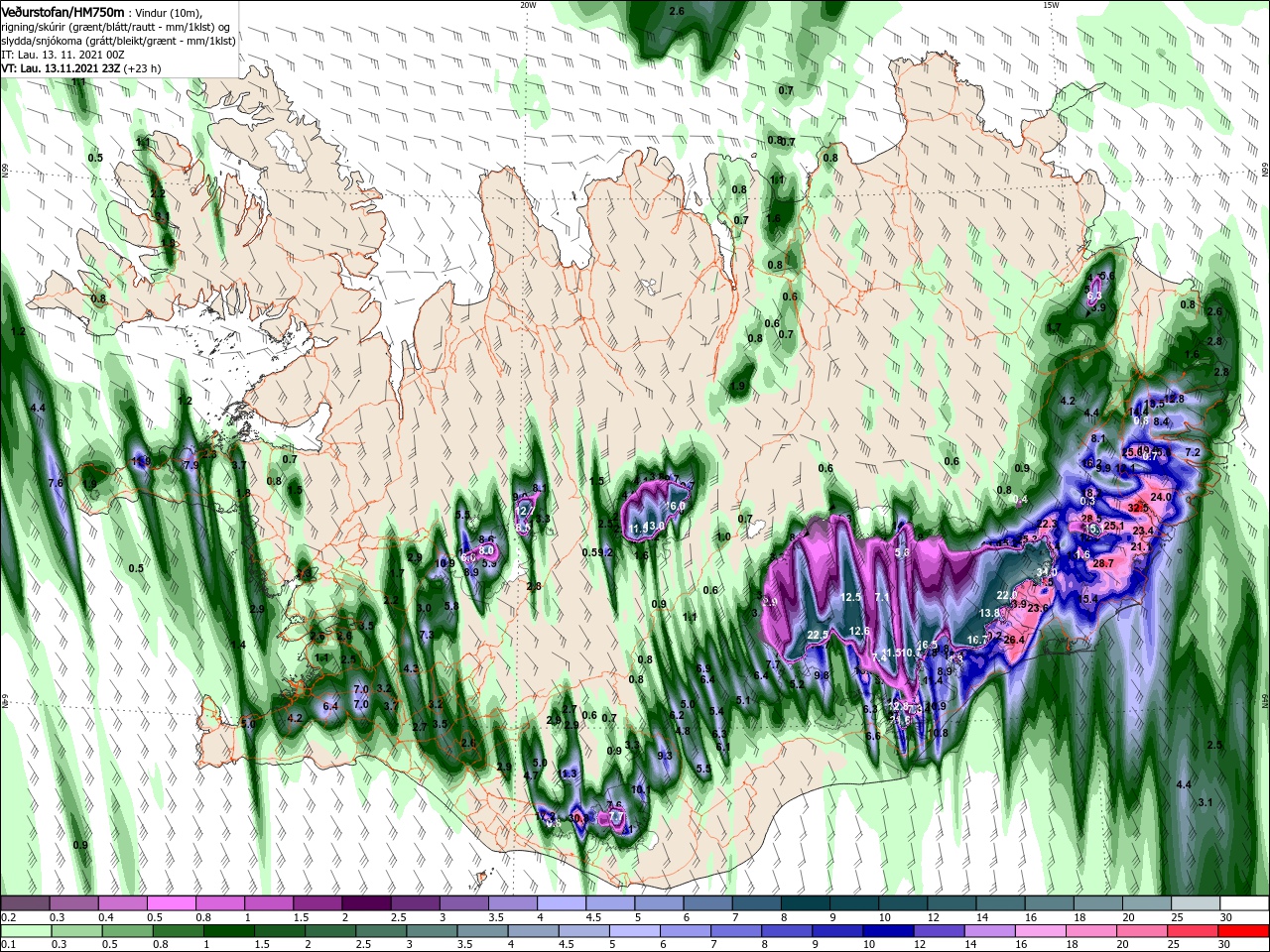Click the 13.8 precipitation value
The image size is (1270, 952).
point(989,614)
